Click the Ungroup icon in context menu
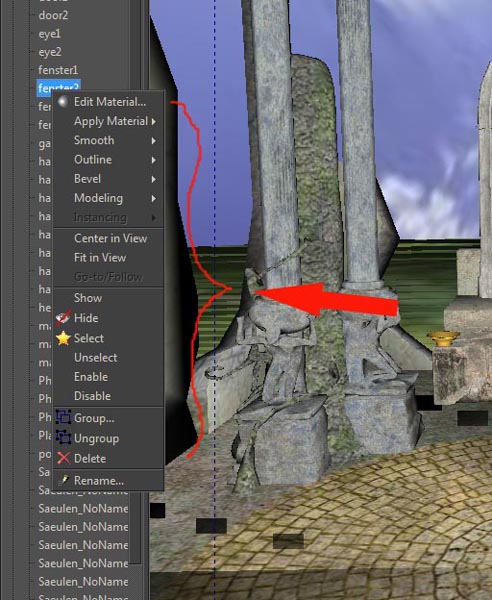This screenshot has height=600, width=492. click(x=63, y=438)
